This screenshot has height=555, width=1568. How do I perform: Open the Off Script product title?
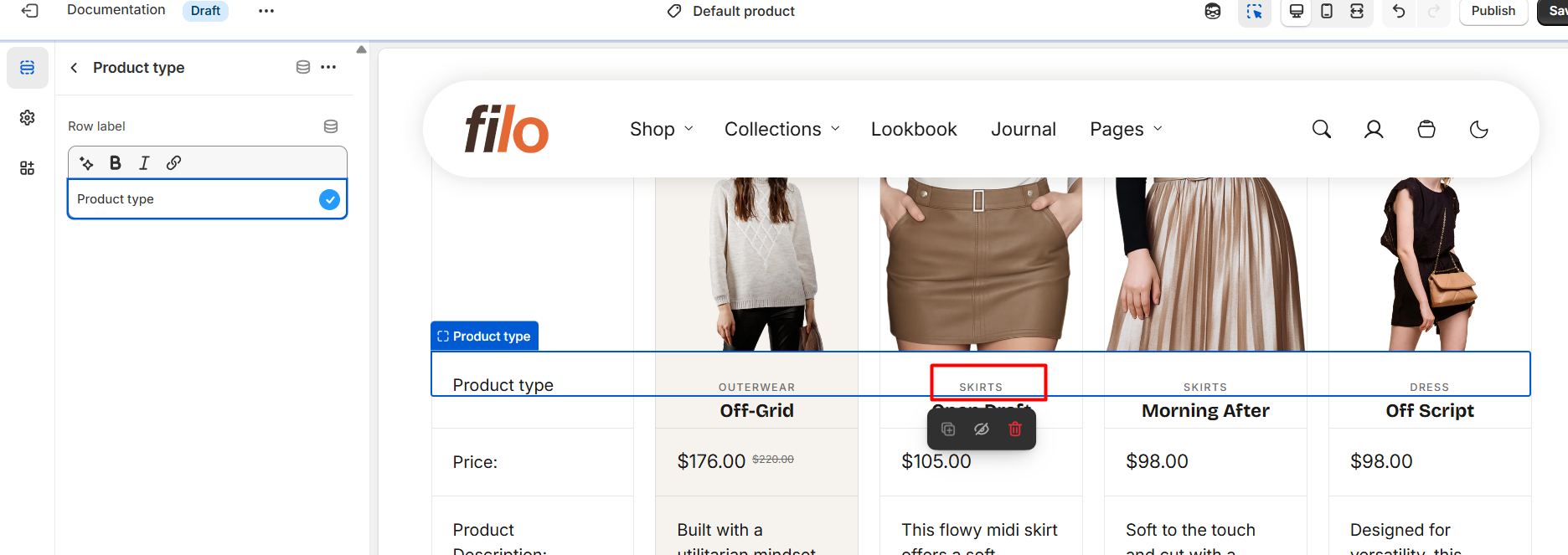[x=1430, y=411]
